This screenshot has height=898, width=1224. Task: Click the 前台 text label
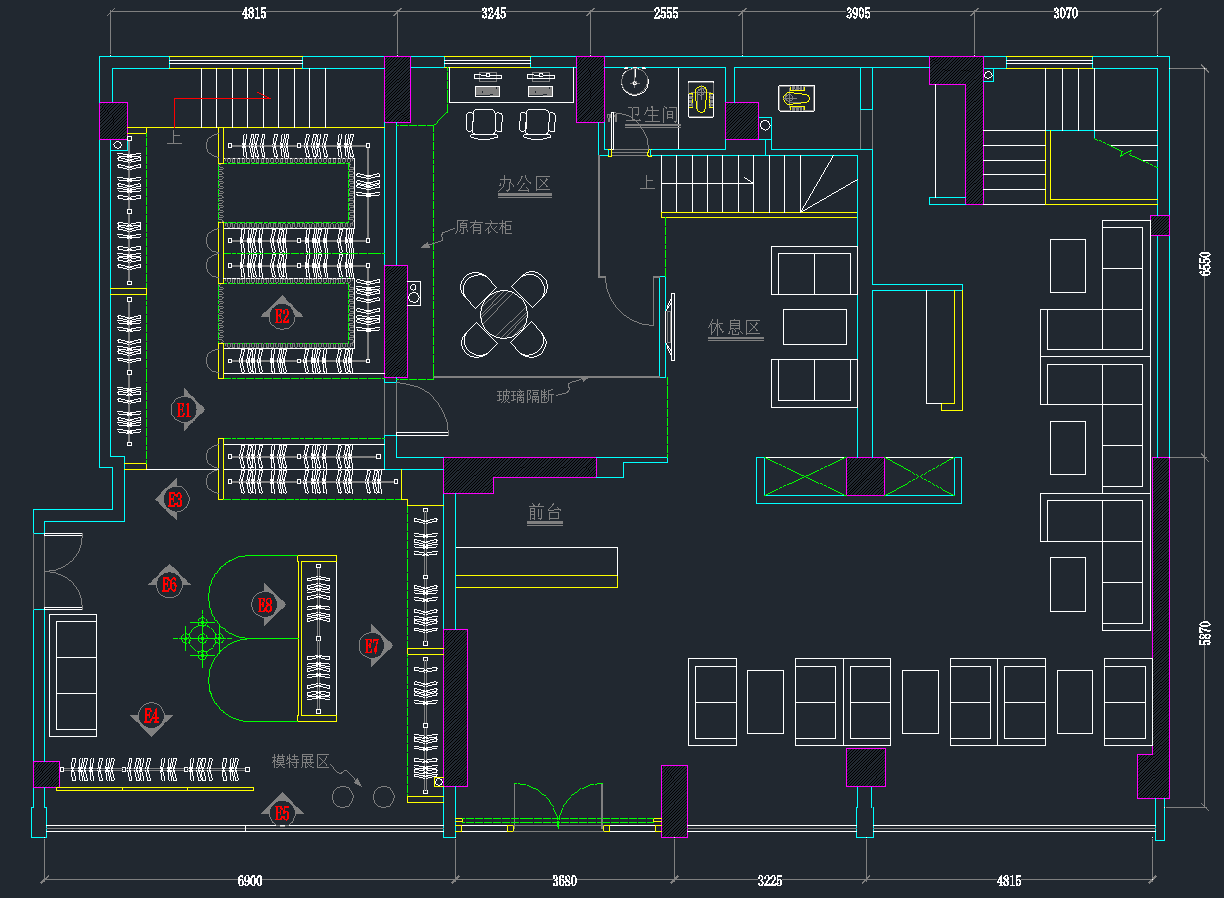tap(545, 513)
